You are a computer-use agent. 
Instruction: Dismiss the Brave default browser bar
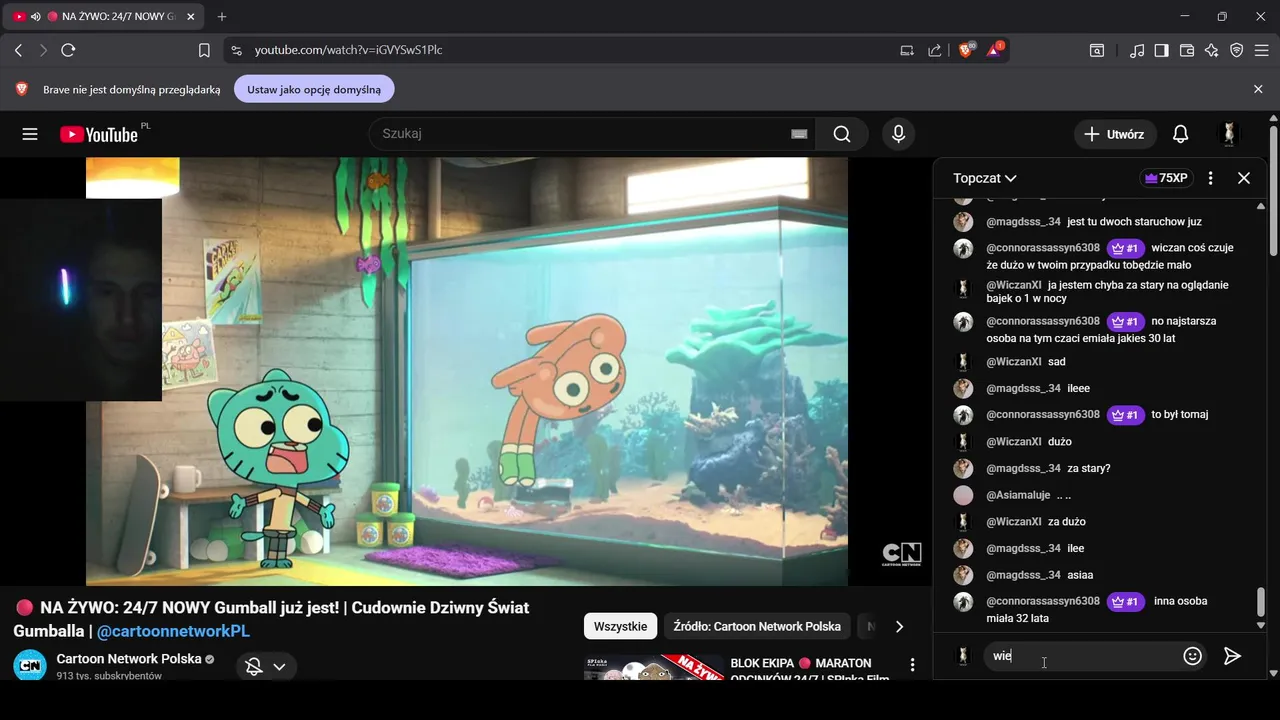pyautogui.click(x=1258, y=89)
